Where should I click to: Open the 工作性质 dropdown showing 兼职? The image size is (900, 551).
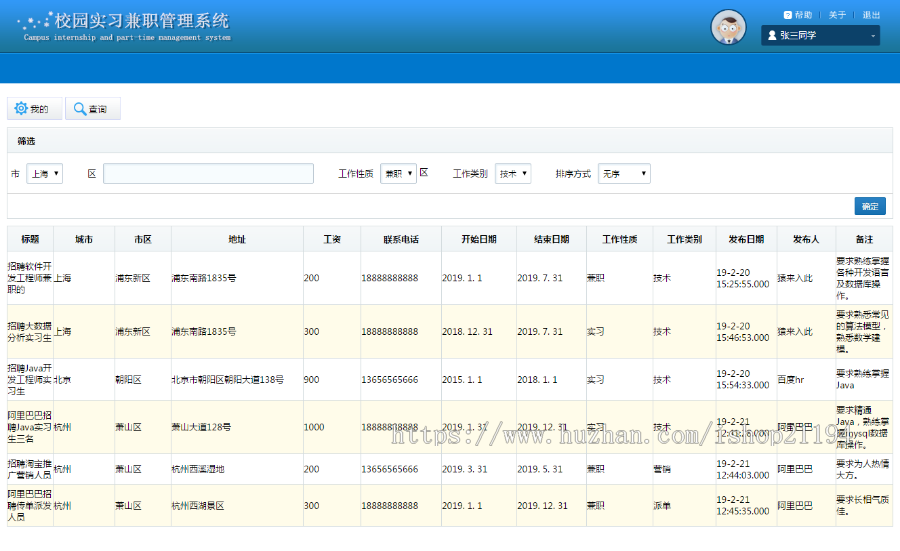pyautogui.click(x=398, y=173)
